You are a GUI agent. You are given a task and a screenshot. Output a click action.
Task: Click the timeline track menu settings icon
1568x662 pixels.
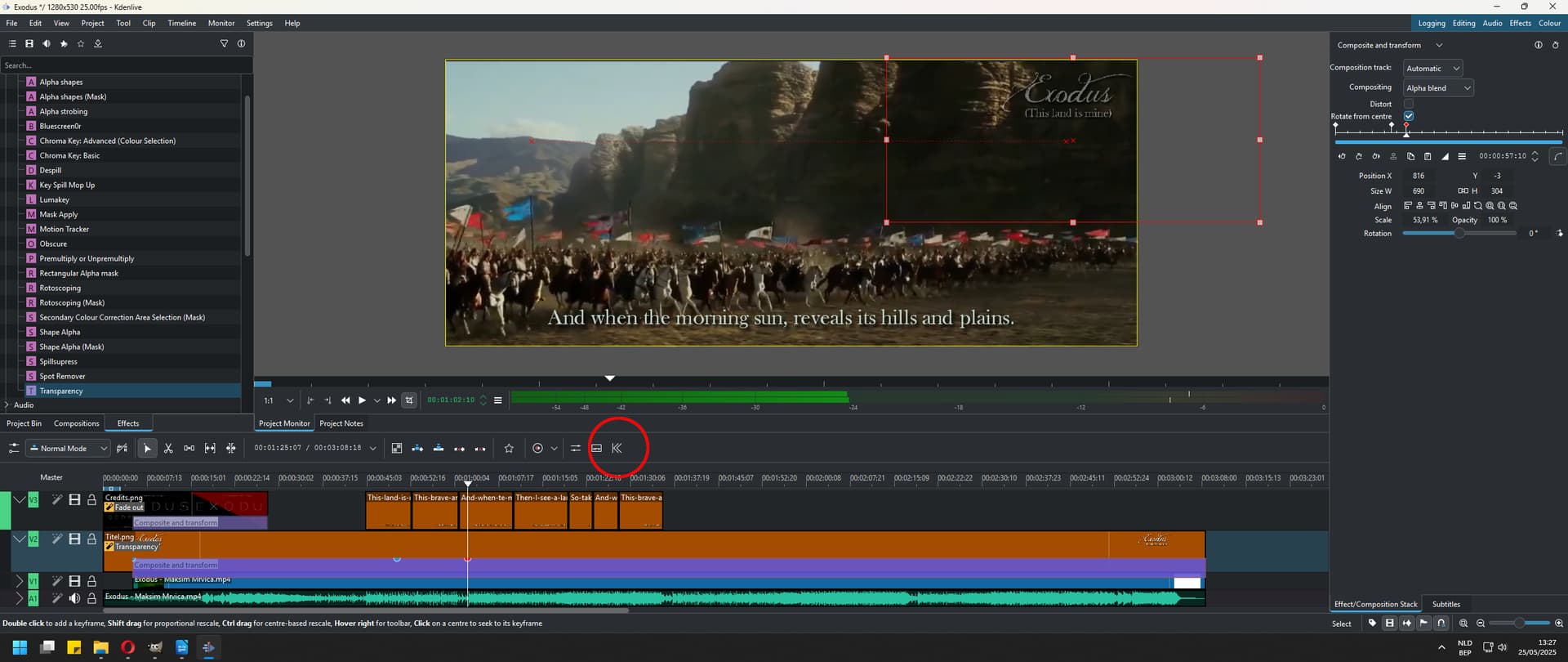pyautogui.click(x=14, y=448)
